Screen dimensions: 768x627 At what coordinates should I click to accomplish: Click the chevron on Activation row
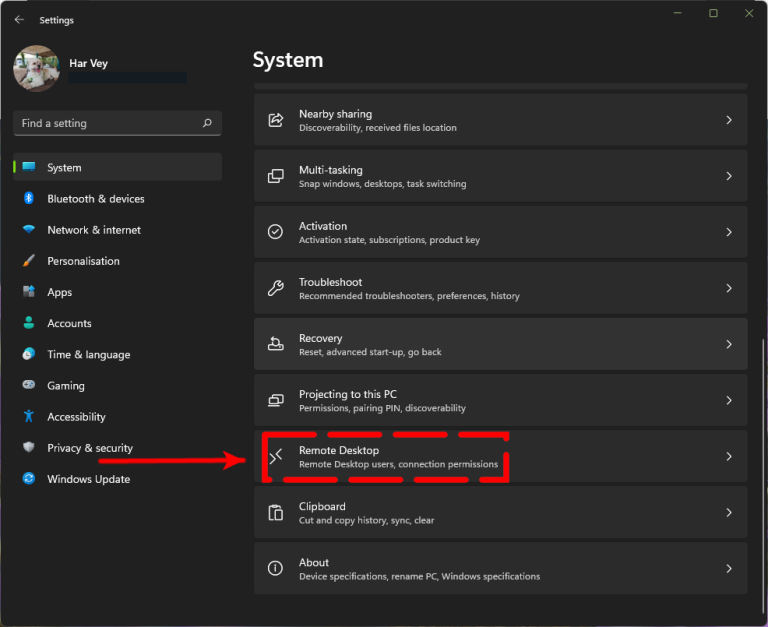click(729, 232)
